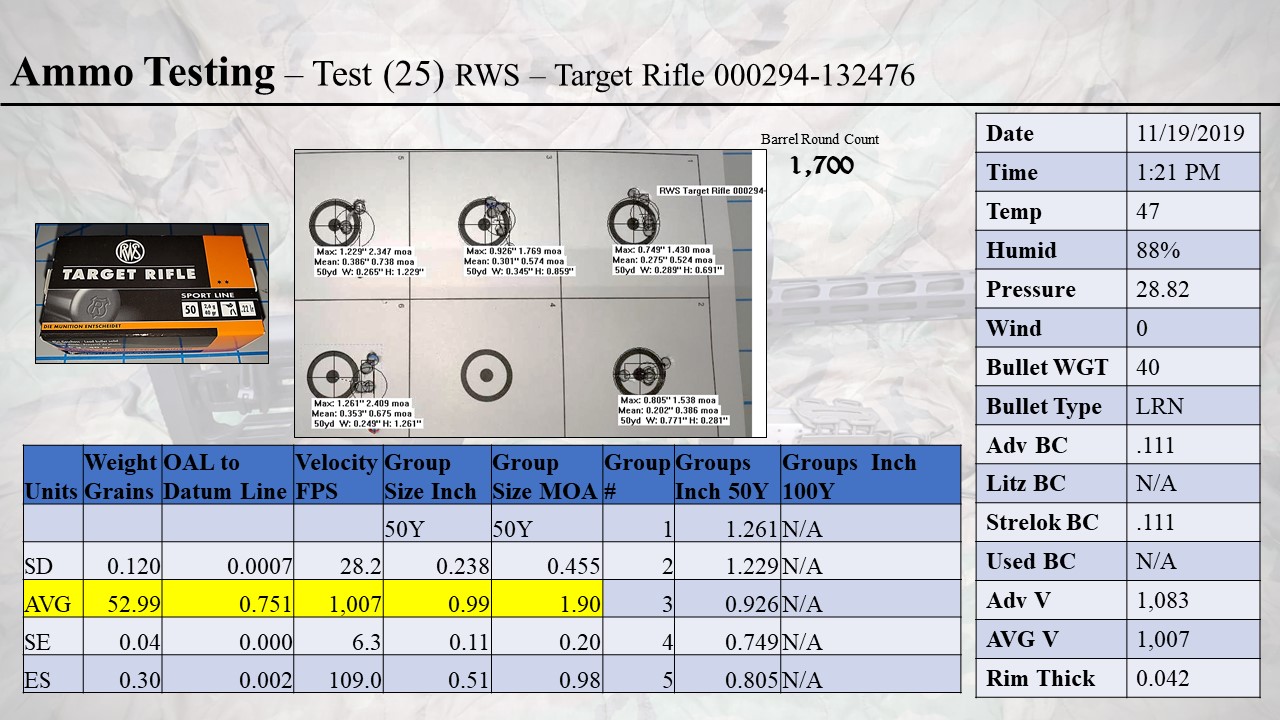Viewport: 1280px width, 720px height.
Task: Click the 'Group Size Inch' column header
Action: [x=437, y=476]
